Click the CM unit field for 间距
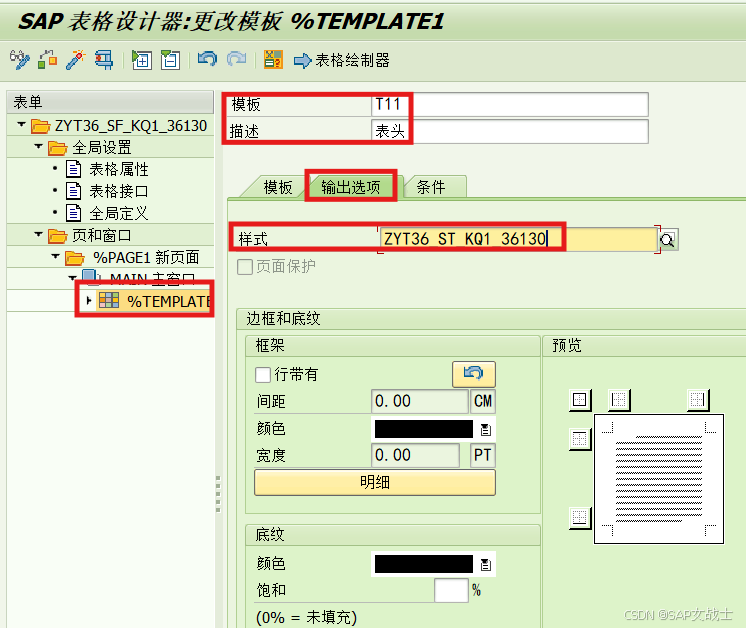 tap(482, 401)
